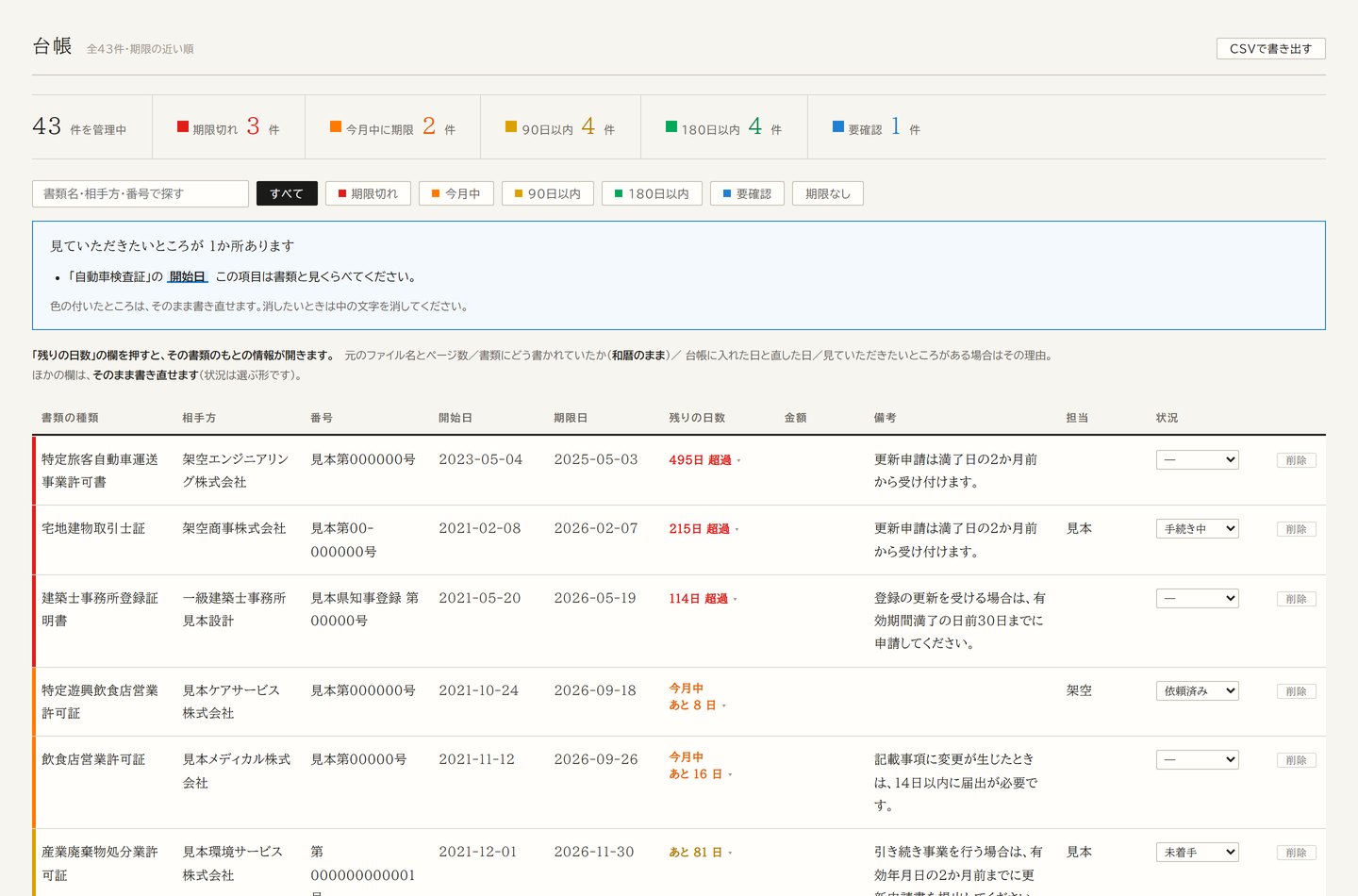Image resolution: width=1358 pixels, height=896 pixels.
Task: Open status dropdown for 建築士事務所登録証明書
Action: click(x=1197, y=598)
